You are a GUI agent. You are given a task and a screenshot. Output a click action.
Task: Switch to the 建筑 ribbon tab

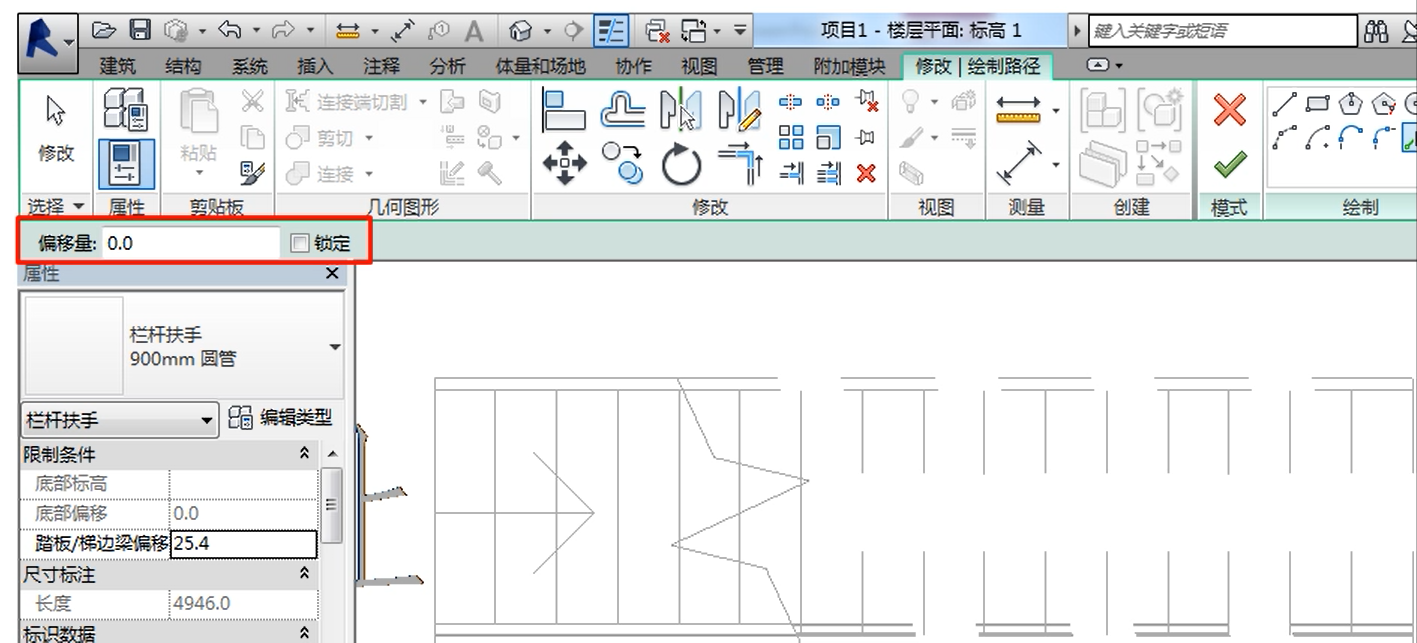point(119,67)
